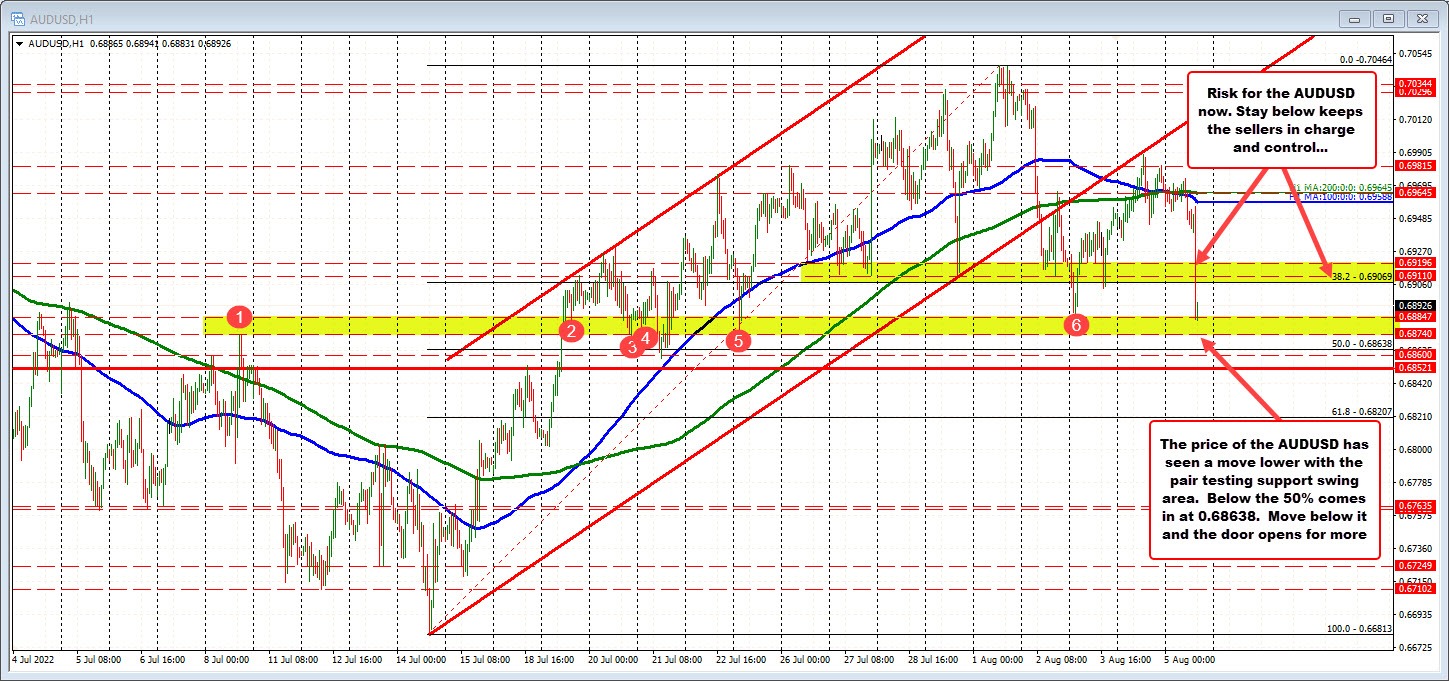Click the 50% support explanation note box

(x=1267, y=490)
